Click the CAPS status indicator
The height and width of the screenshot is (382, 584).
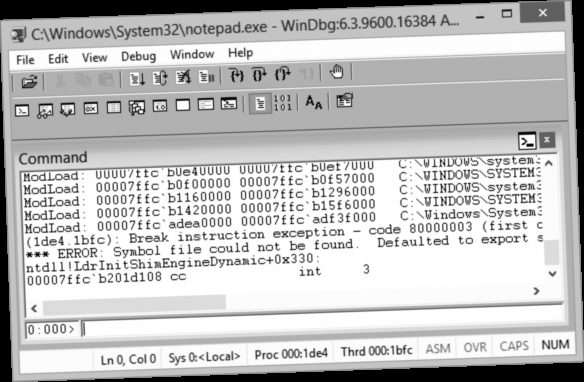click(x=514, y=346)
